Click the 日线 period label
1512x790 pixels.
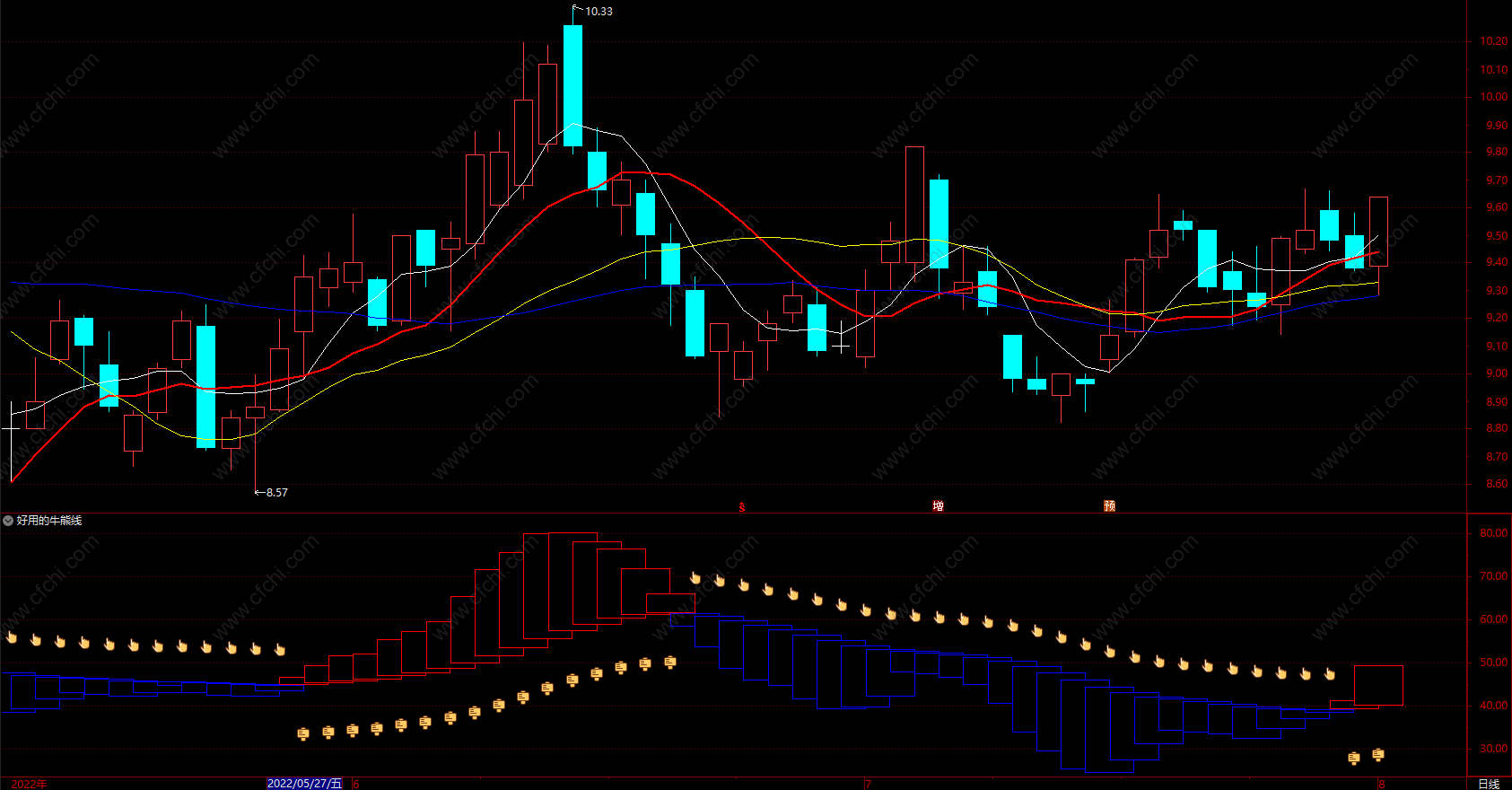pos(1489,784)
